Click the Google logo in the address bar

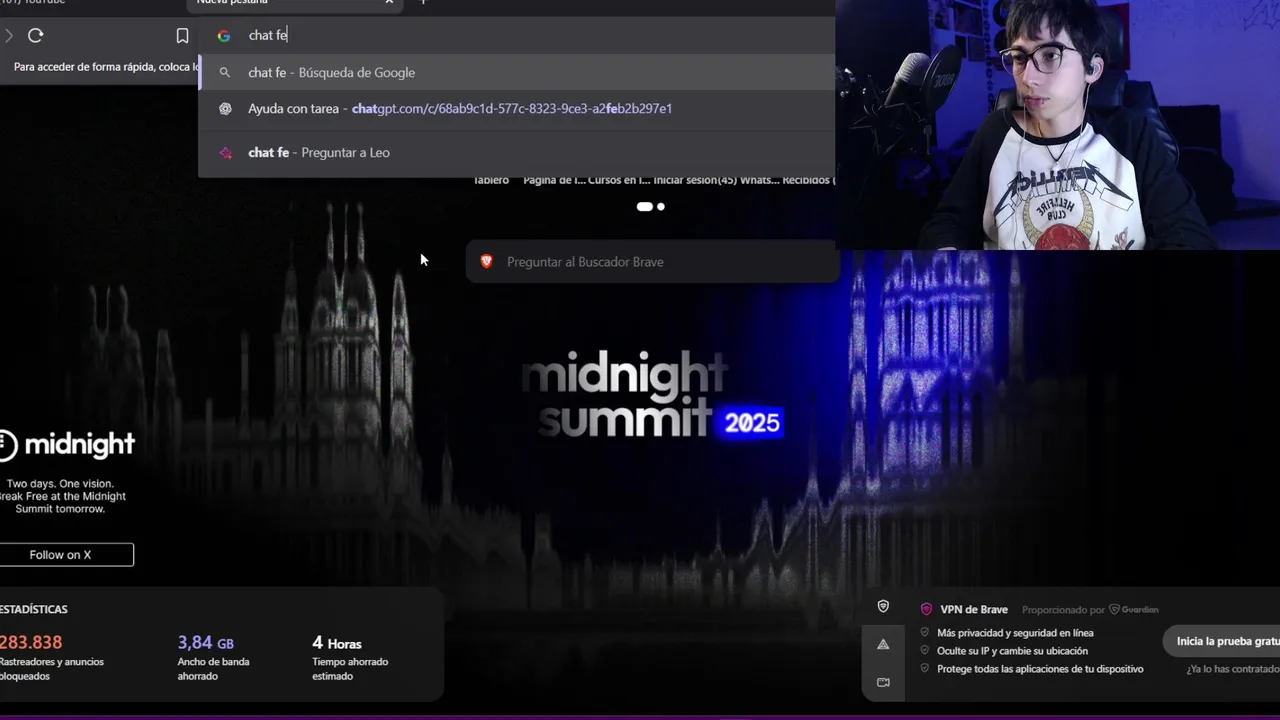(224, 36)
